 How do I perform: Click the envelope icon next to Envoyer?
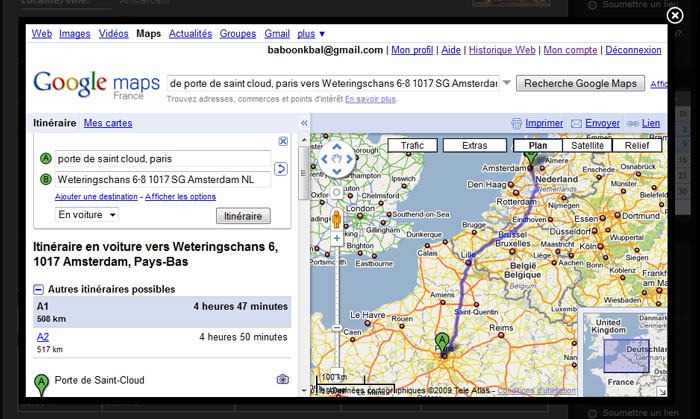[x=576, y=123]
